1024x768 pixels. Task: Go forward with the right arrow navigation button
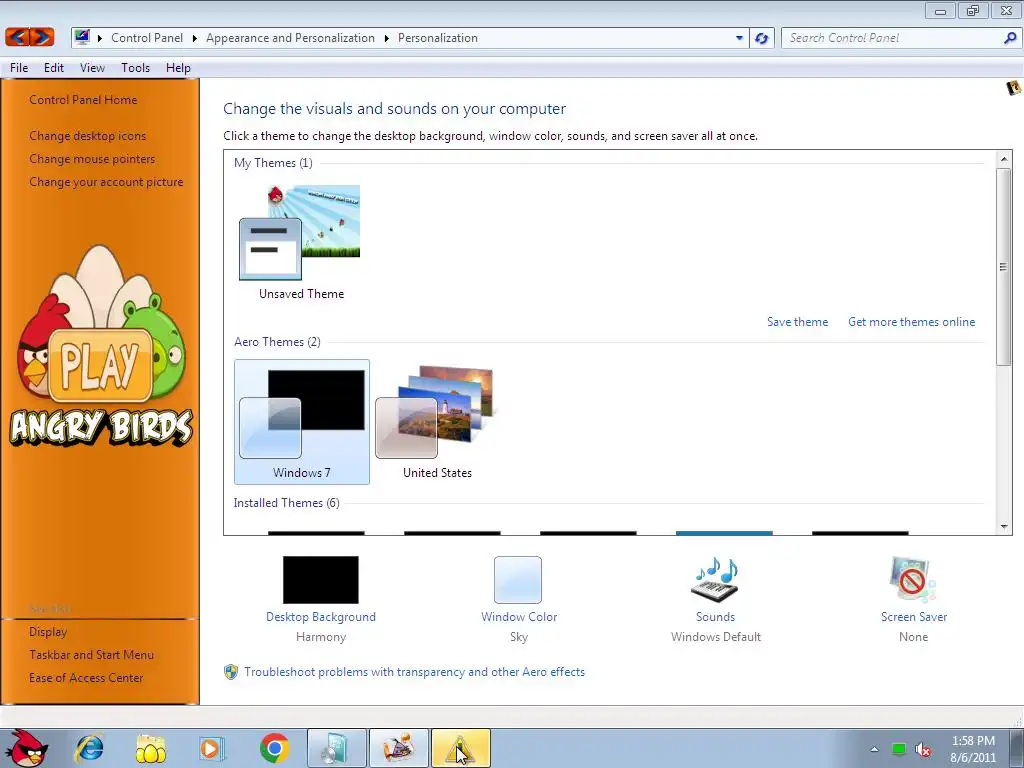point(42,37)
